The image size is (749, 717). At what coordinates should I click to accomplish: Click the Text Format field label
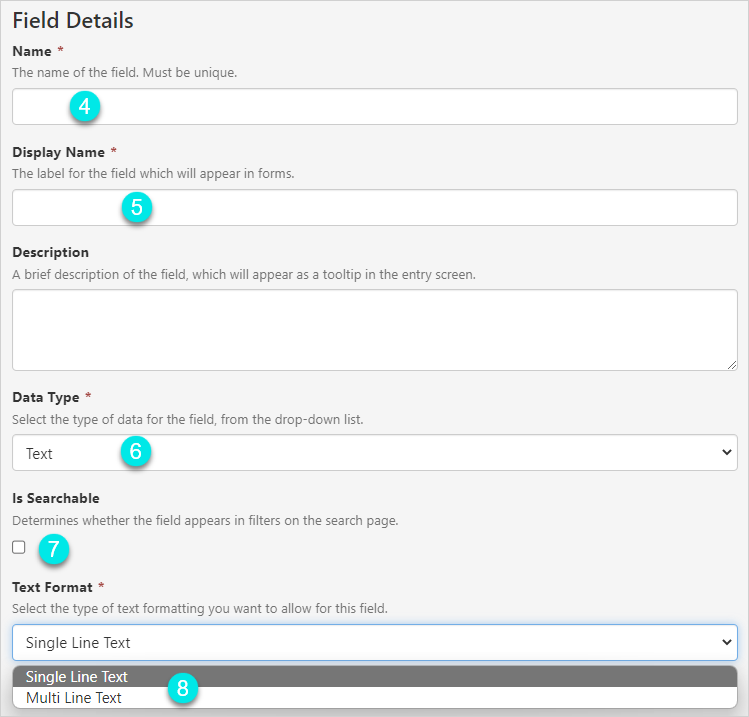51,587
